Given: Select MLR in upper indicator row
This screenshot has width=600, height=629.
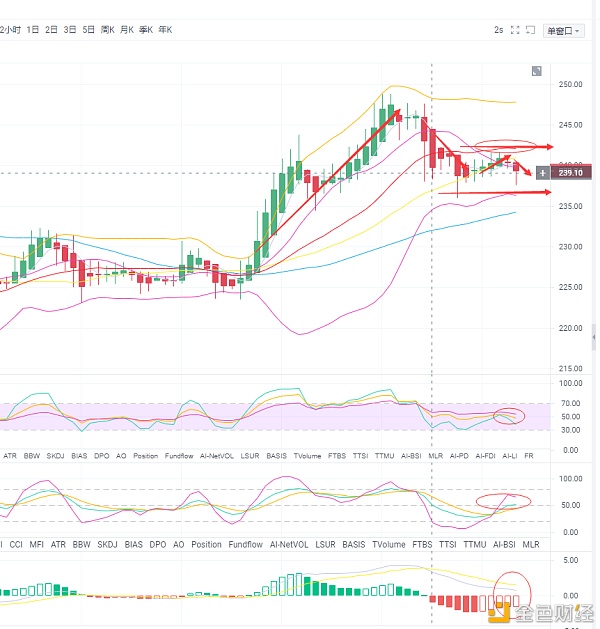Looking at the screenshot, I should click(436, 456).
